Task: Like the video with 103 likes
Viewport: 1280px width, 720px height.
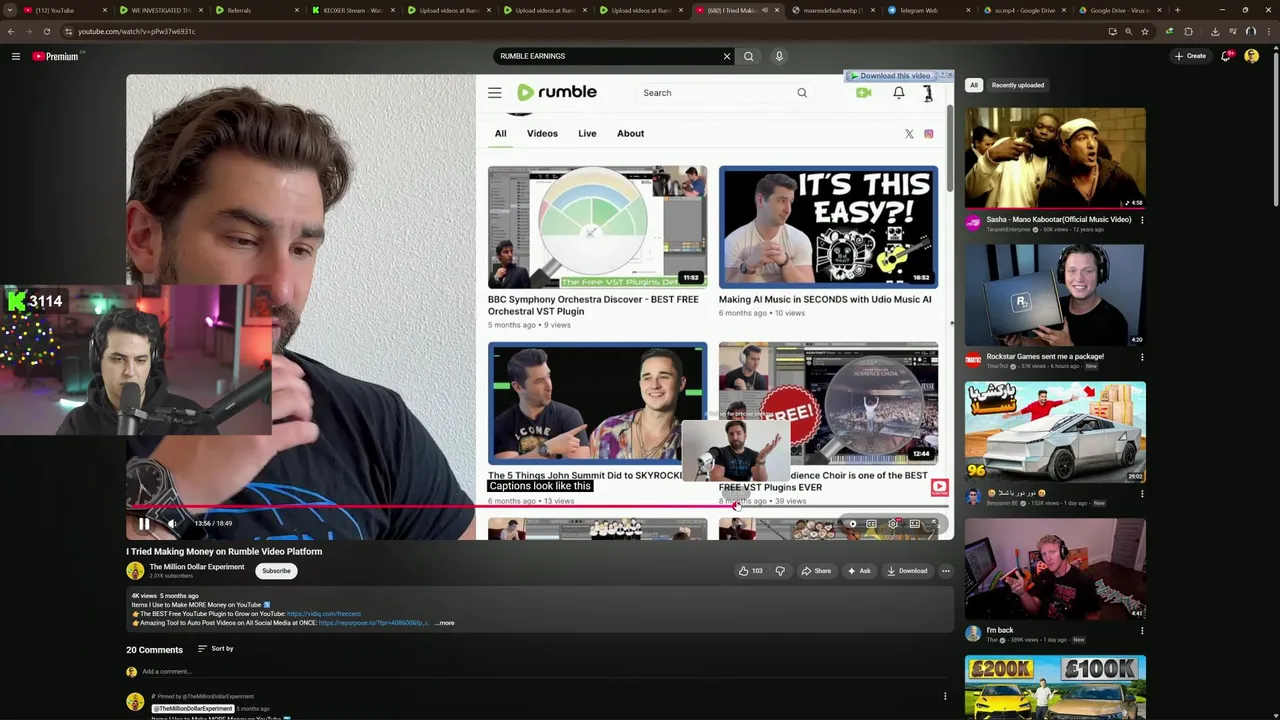Action: coord(751,571)
